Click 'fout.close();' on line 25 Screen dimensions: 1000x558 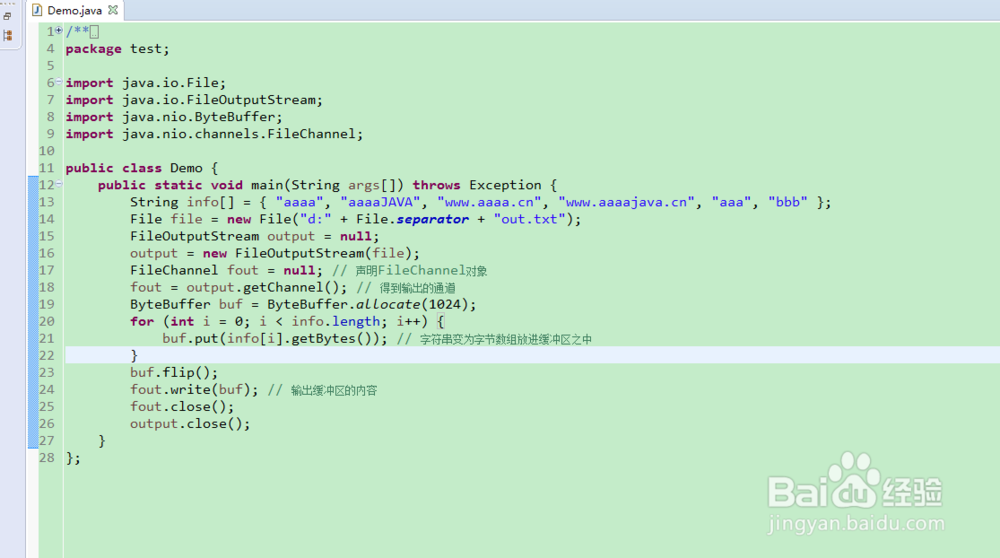(x=182, y=407)
